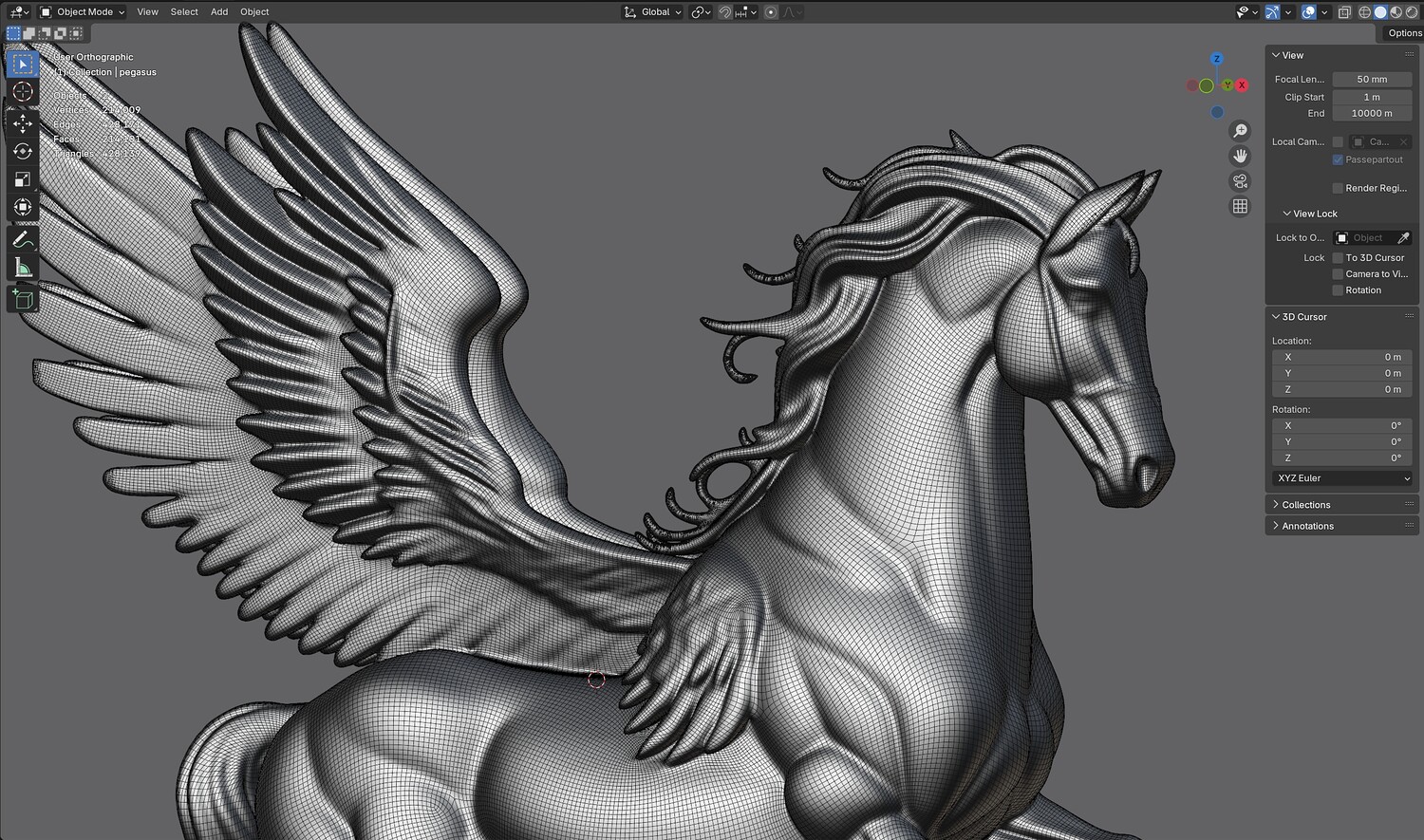Choose the Move tool
This screenshot has height=840, width=1424.
click(23, 123)
